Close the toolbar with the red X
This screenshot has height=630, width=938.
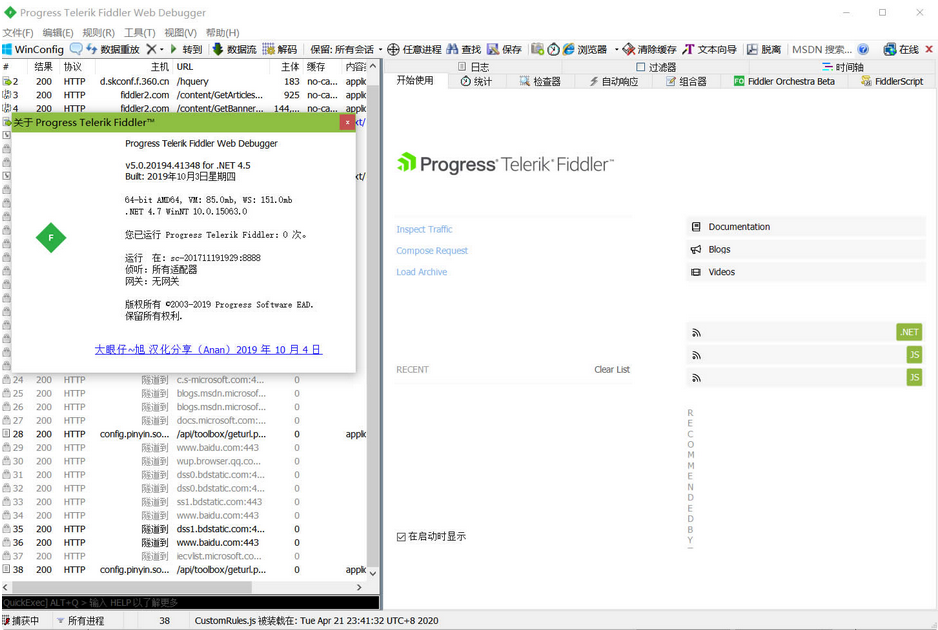coord(929,49)
